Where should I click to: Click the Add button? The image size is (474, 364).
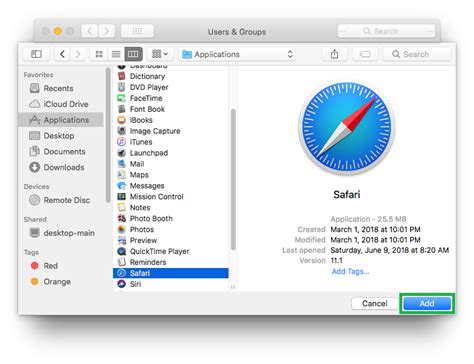[427, 303]
